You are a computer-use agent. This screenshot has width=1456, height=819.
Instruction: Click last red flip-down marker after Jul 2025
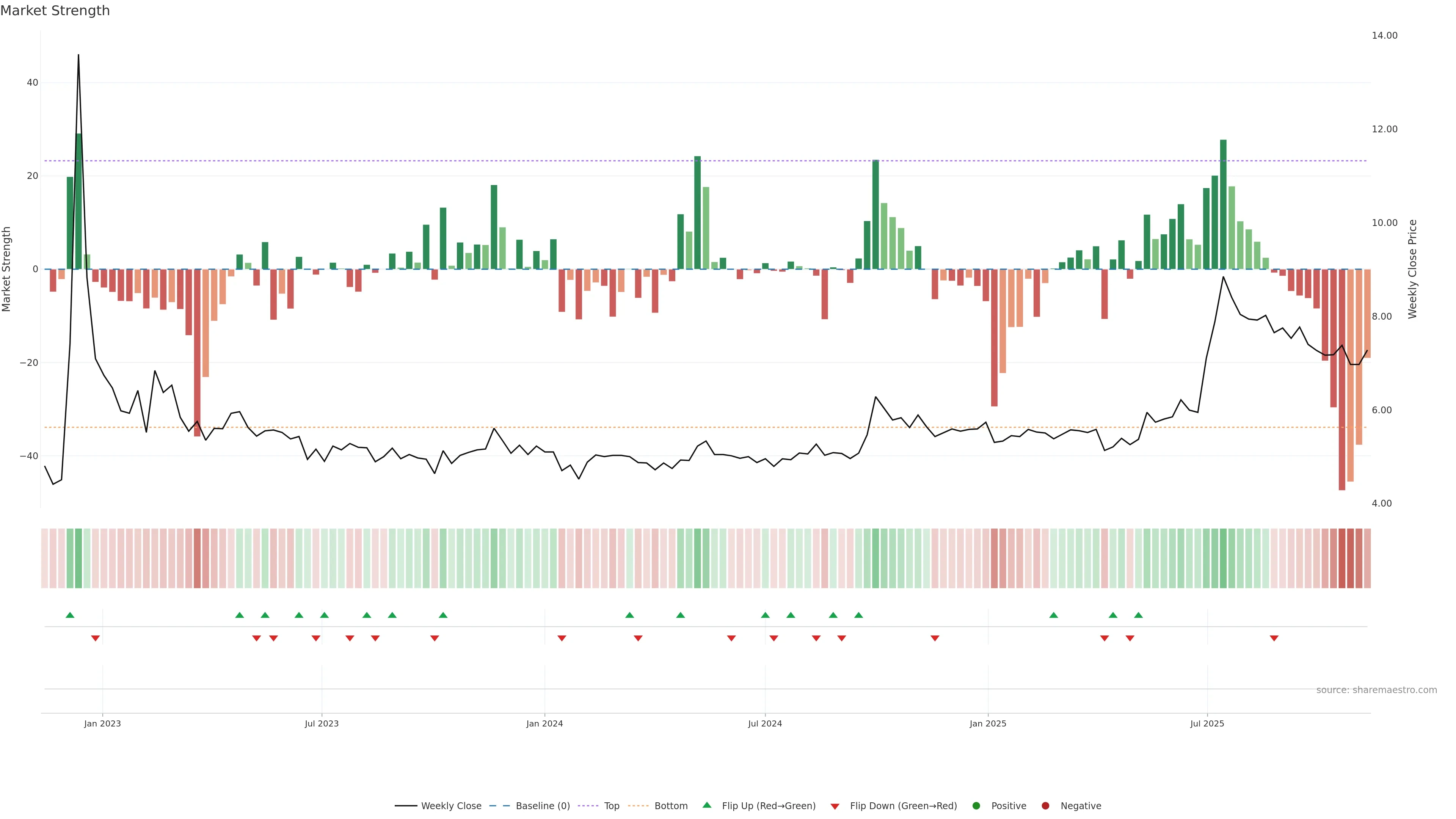pos(1274,638)
